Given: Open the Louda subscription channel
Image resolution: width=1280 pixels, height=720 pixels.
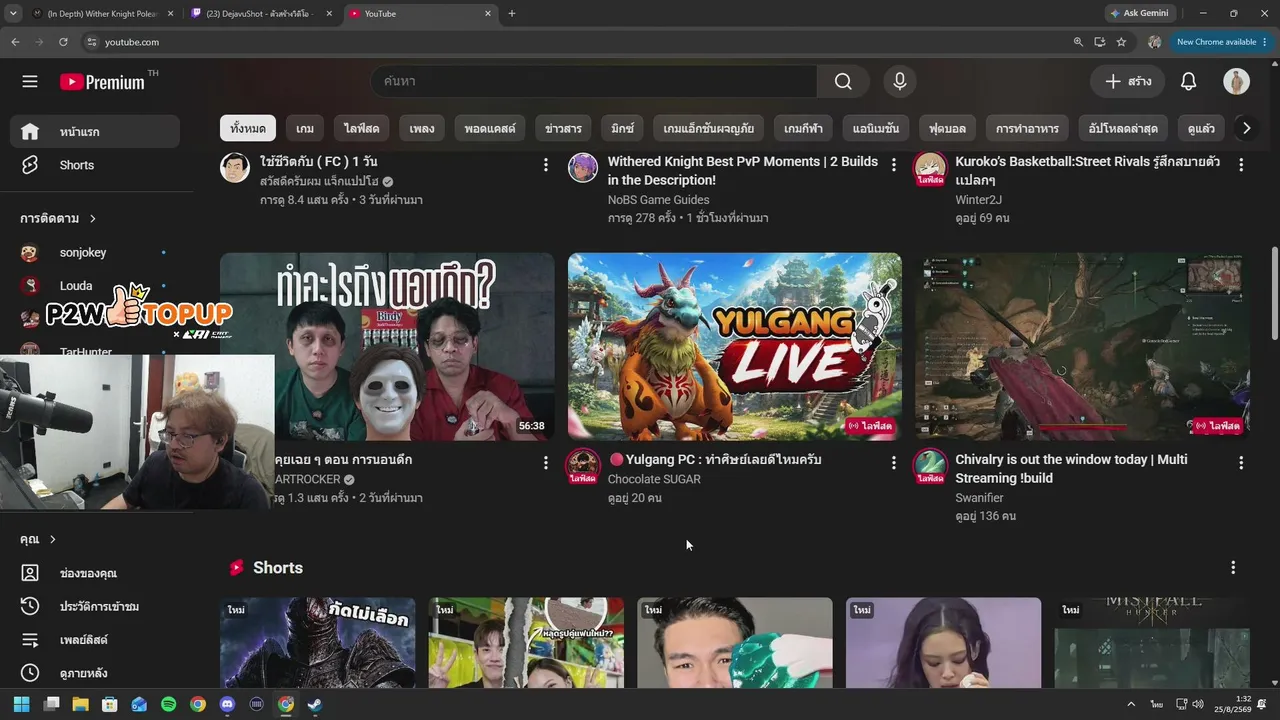Looking at the screenshot, I should (95, 286).
